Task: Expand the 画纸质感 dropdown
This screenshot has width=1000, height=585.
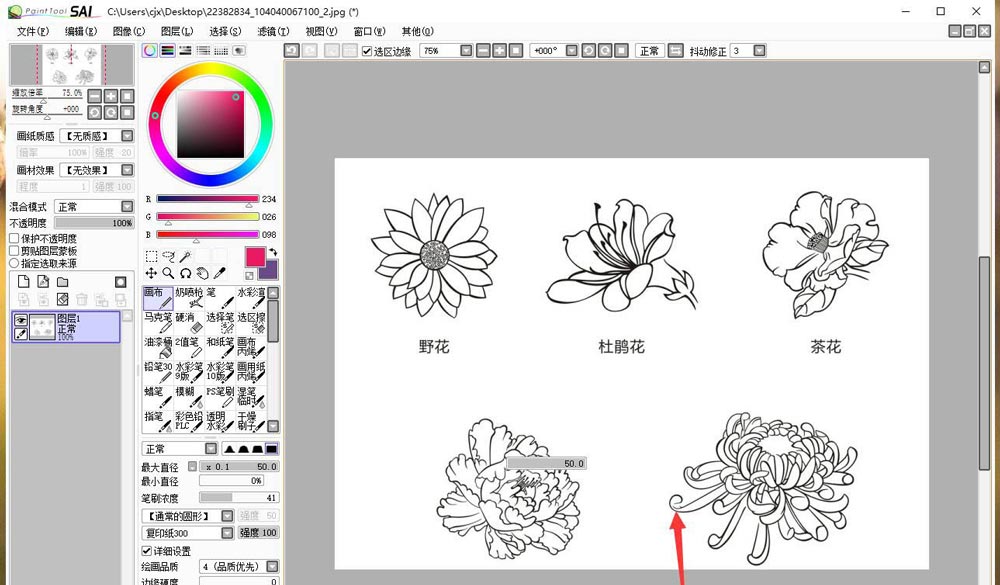Action: pyautogui.click(x=127, y=136)
